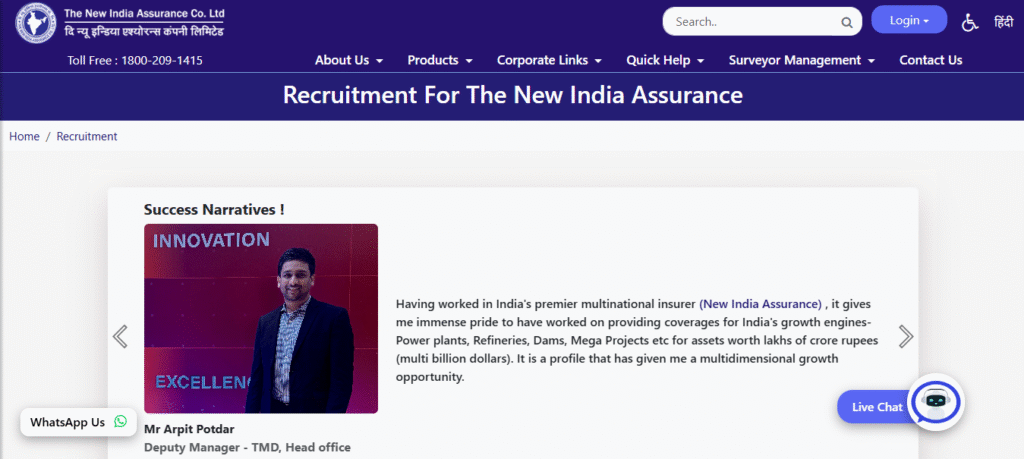
Task: Show previous success narrative with left arrow
Action: 120,336
